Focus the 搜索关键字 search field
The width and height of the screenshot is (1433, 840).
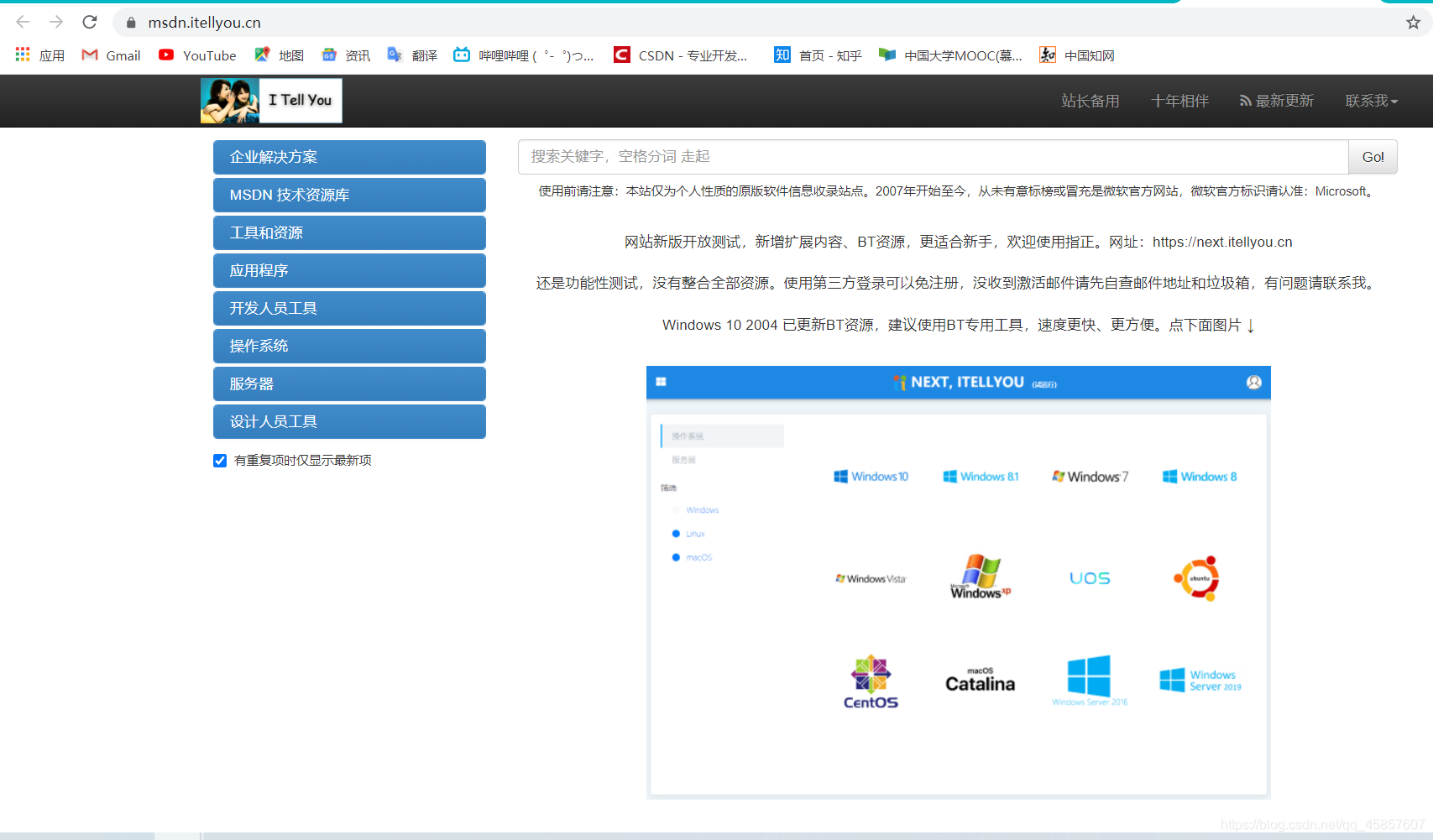coord(933,157)
